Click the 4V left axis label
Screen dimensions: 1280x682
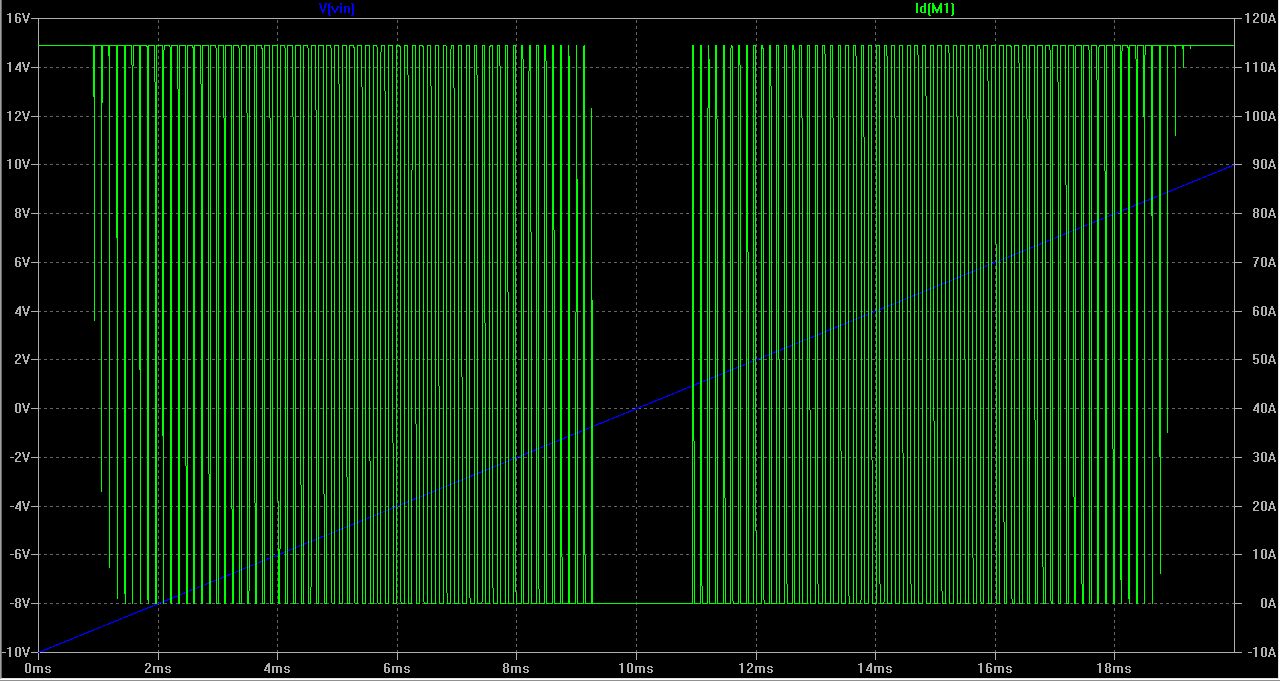tap(22, 311)
